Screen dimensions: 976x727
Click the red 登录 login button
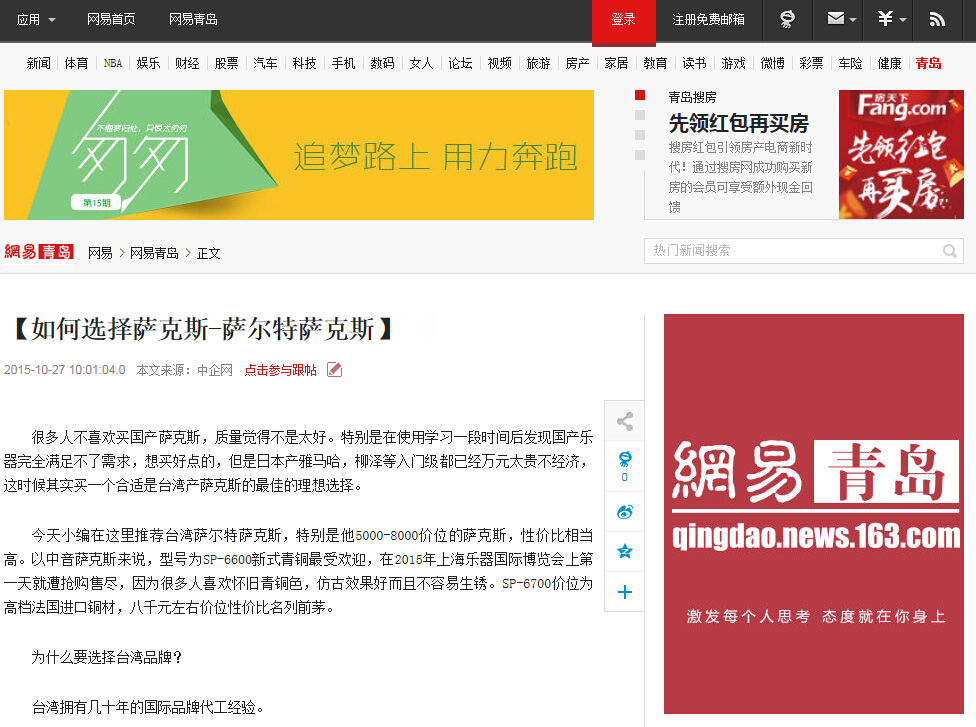click(623, 21)
